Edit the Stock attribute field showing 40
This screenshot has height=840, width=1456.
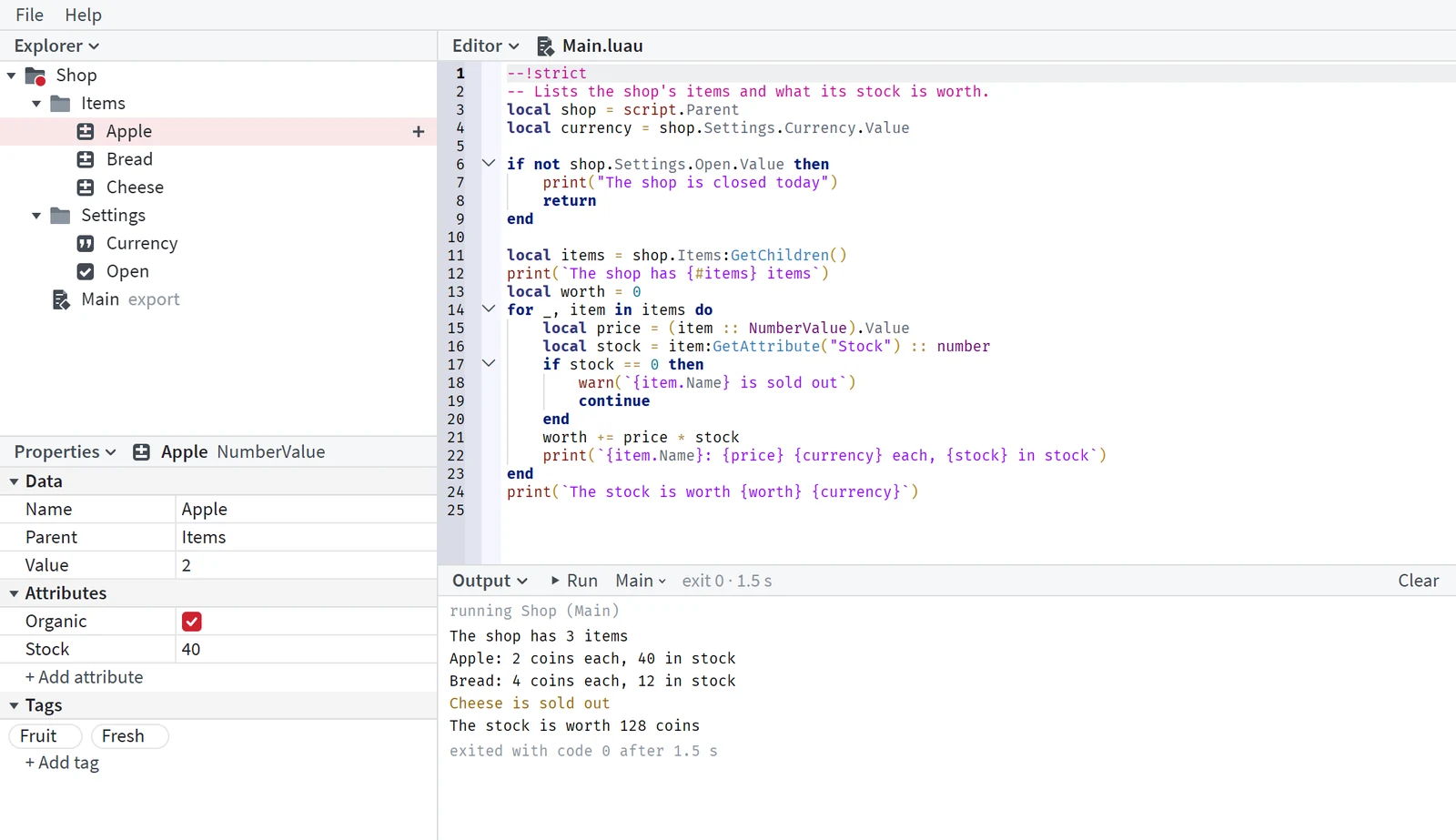pos(306,650)
